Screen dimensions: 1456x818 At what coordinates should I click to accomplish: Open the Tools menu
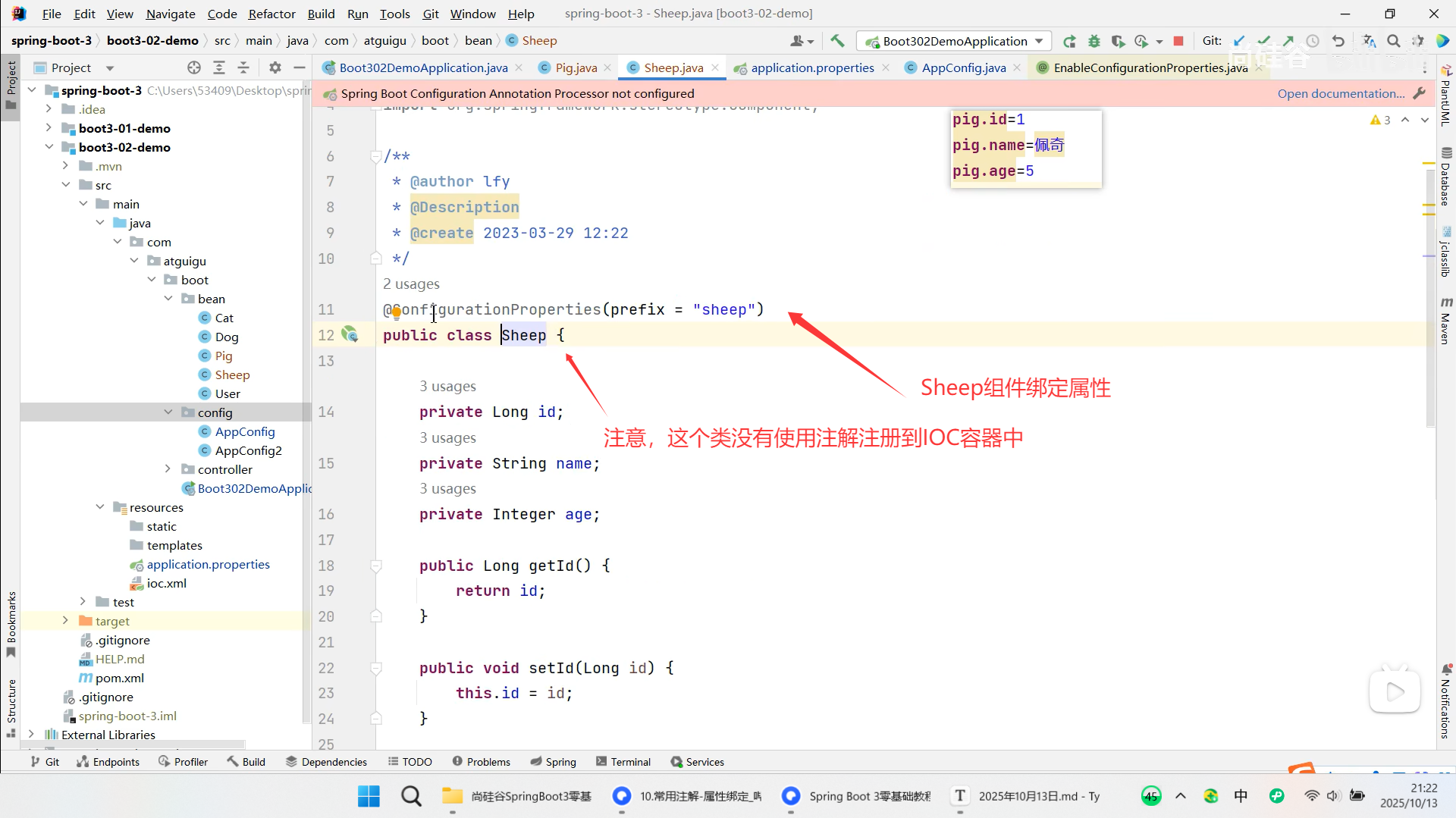pyautogui.click(x=394, y=14)
